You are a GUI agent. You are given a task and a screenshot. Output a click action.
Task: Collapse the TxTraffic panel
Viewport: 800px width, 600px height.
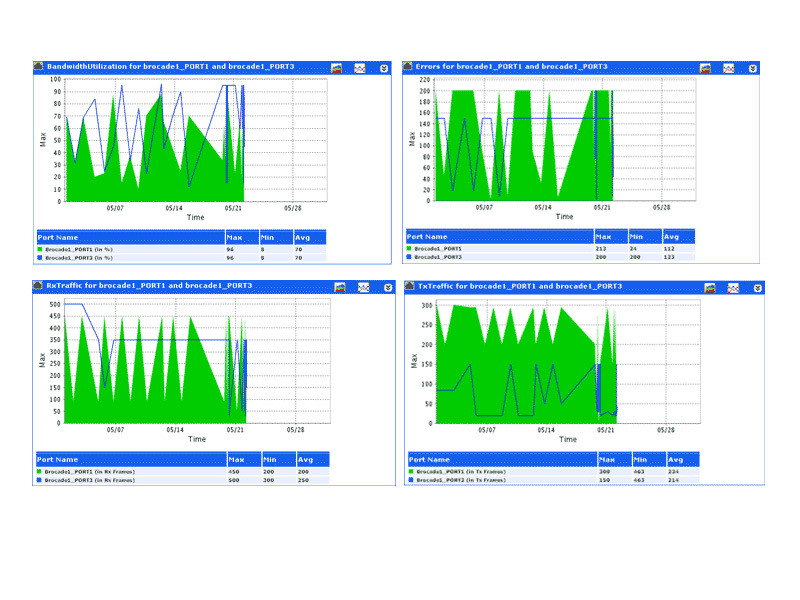point(758,288)
